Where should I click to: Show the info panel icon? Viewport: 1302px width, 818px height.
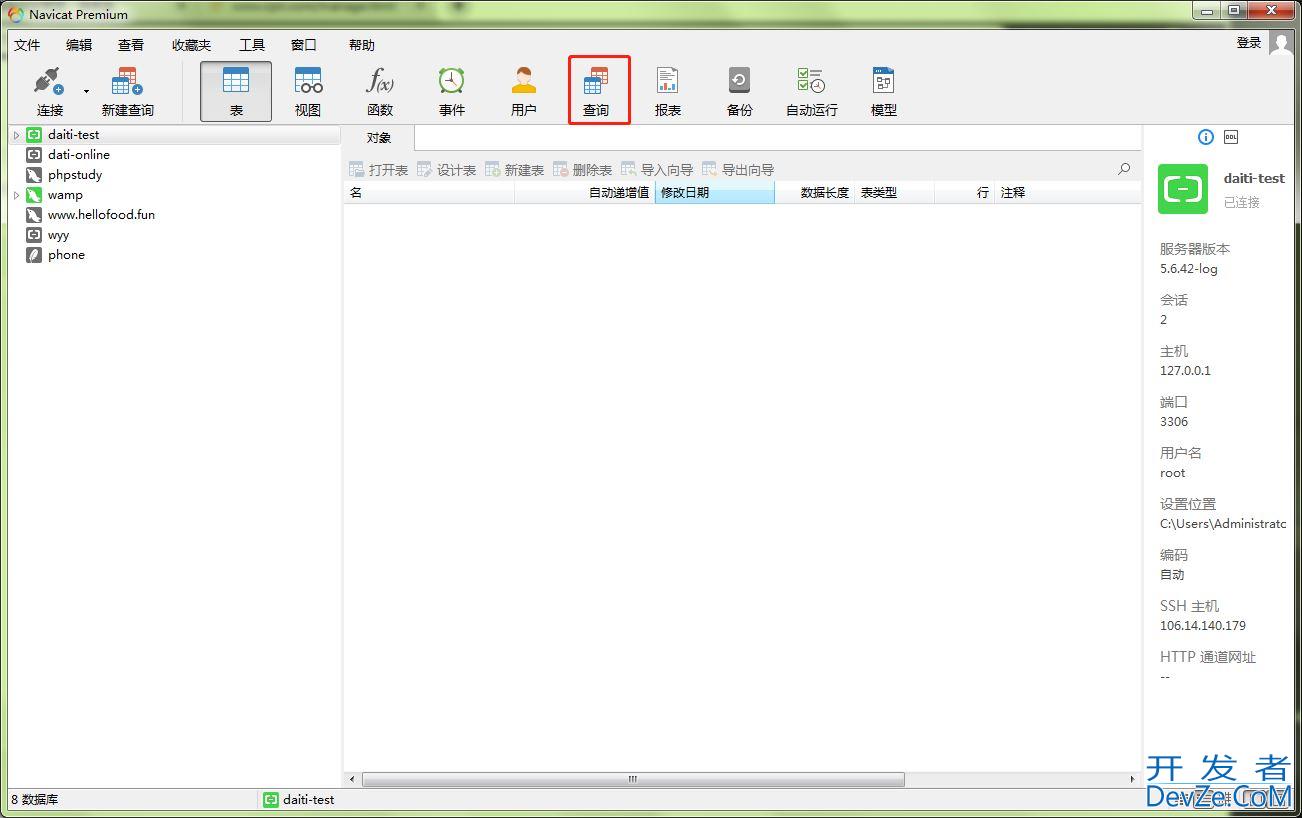pos(1205,137)
